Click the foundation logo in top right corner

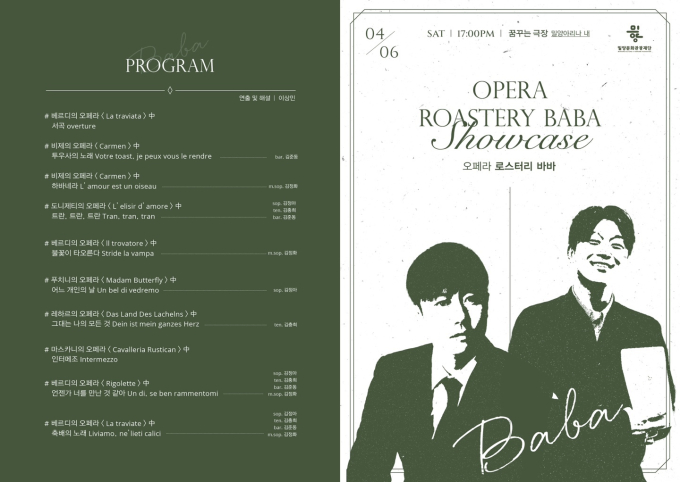(634, 38)
